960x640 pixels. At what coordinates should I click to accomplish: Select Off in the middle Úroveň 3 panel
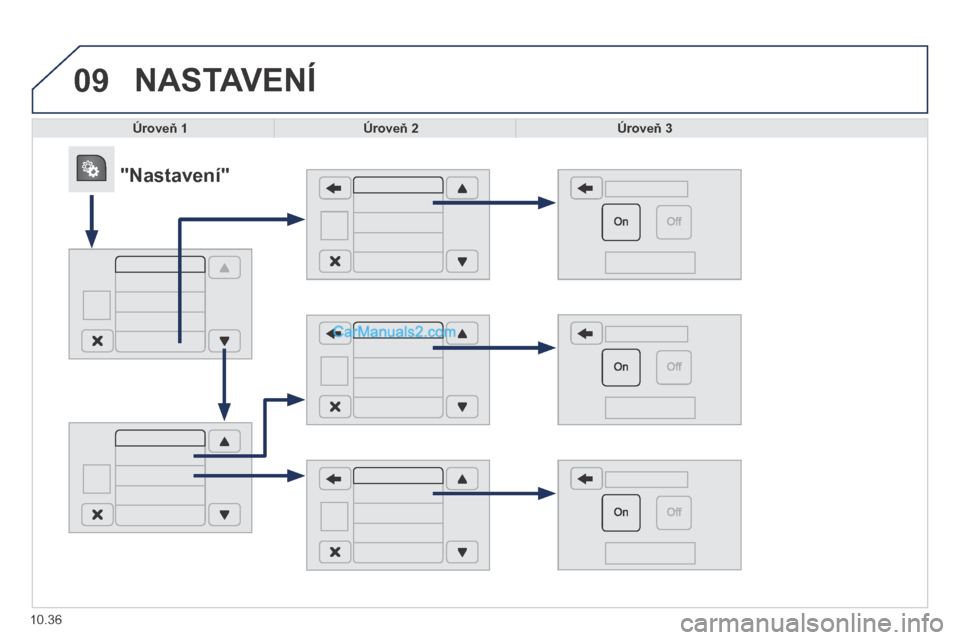(x=674, y=367)
